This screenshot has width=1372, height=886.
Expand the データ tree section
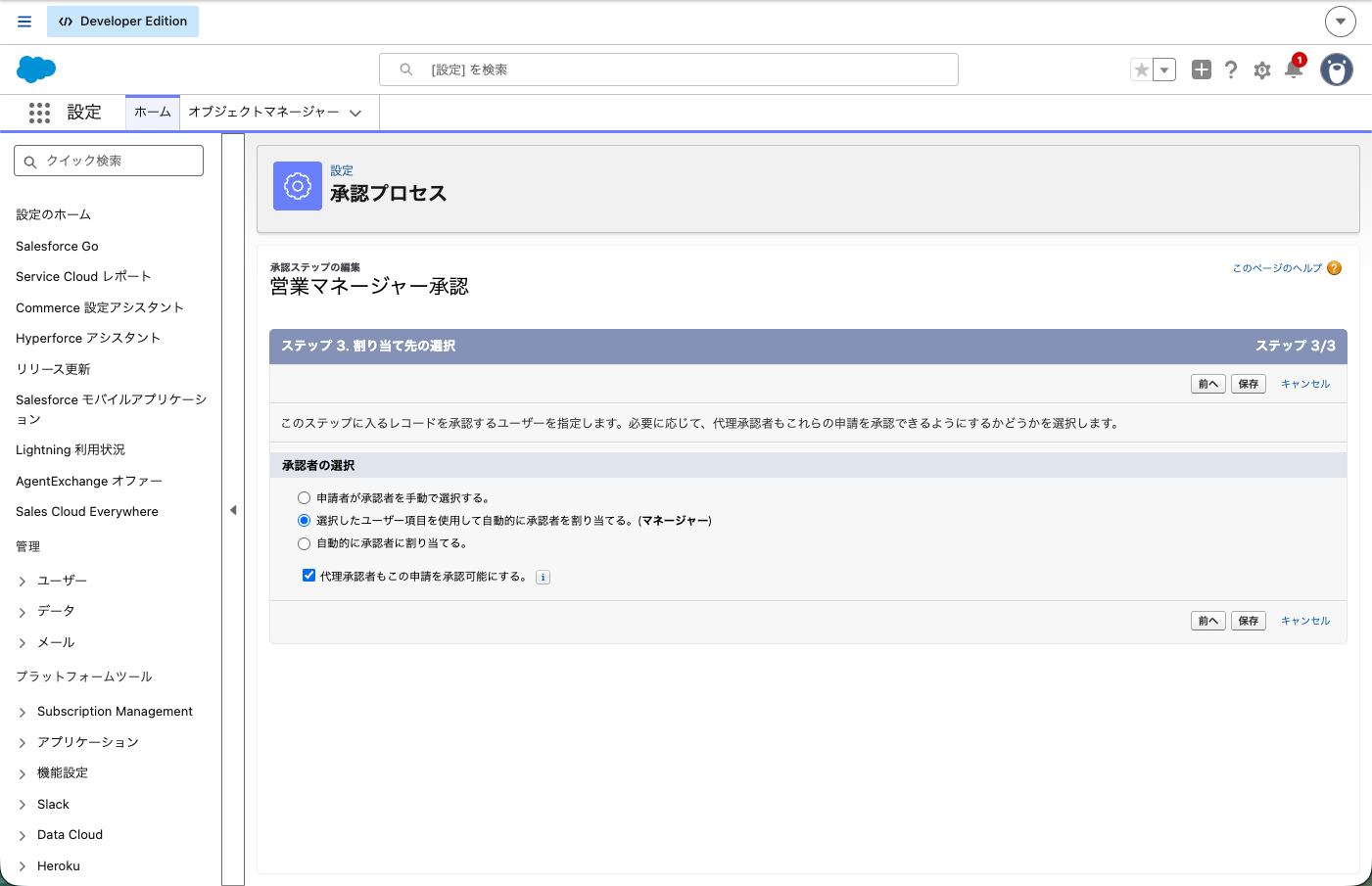pyautogui.click(x=23, y=612)
